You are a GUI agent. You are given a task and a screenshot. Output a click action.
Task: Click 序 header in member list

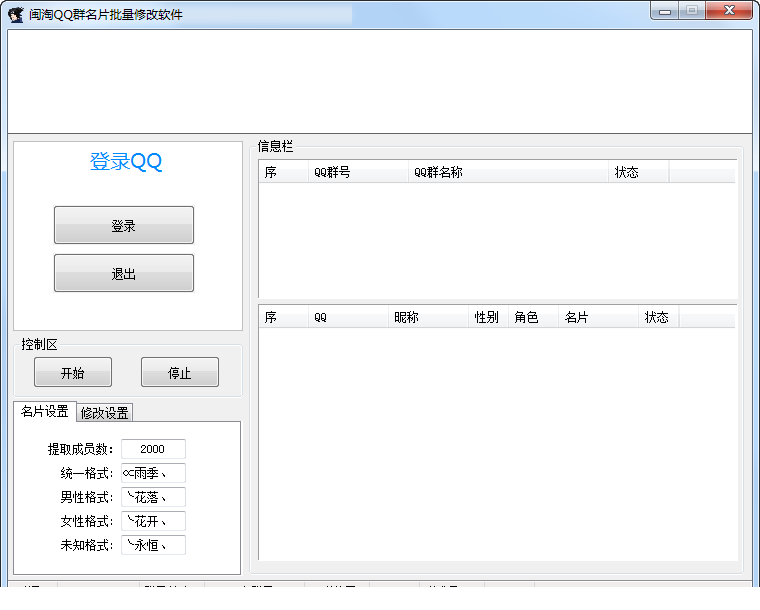point(284,317)
